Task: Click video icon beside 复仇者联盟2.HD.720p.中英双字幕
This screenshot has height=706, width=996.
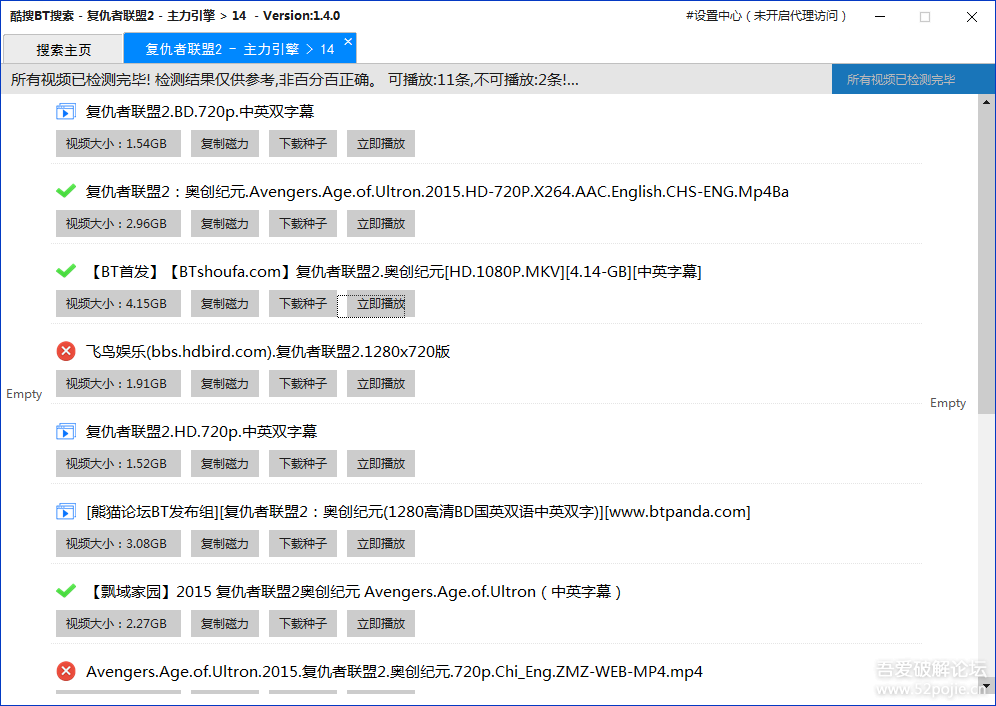Action: pyautogui.click(x=65, y=432)
